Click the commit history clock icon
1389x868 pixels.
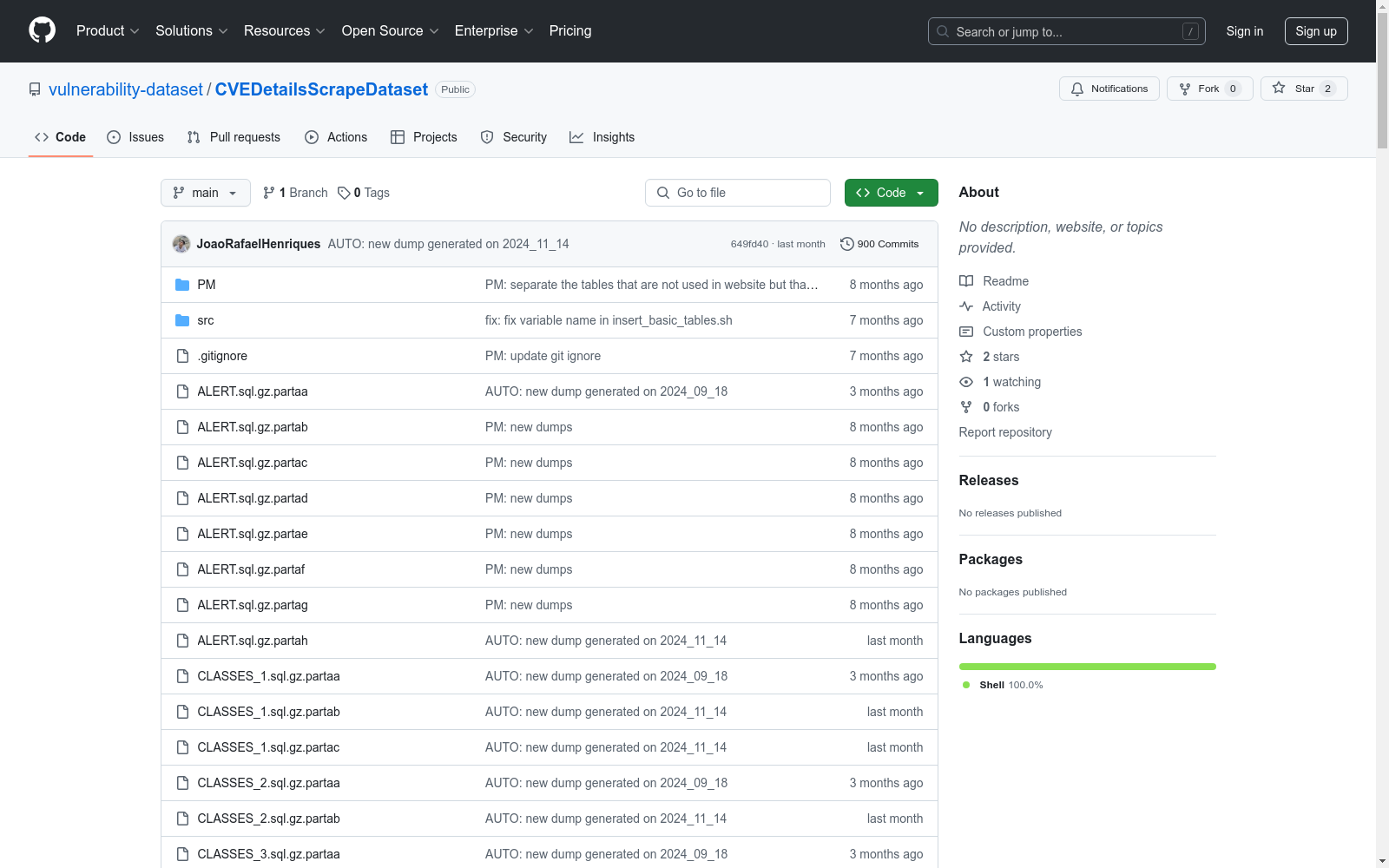click(x=847, y=244)
